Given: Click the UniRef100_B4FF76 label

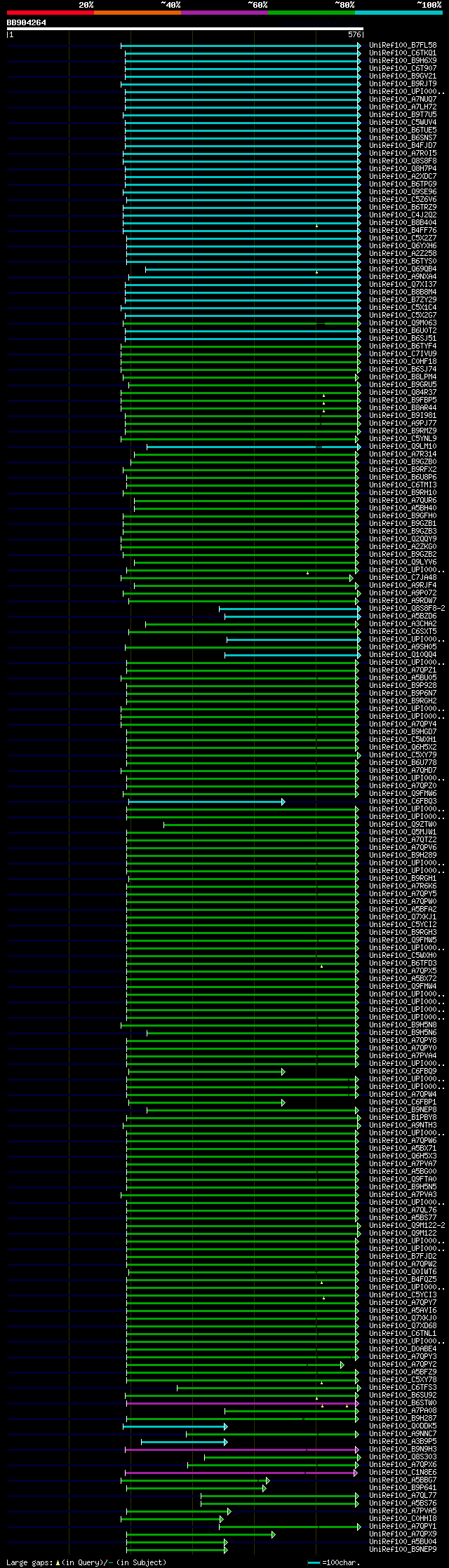Looking at the screenshot, I should [x=403, y=231].
